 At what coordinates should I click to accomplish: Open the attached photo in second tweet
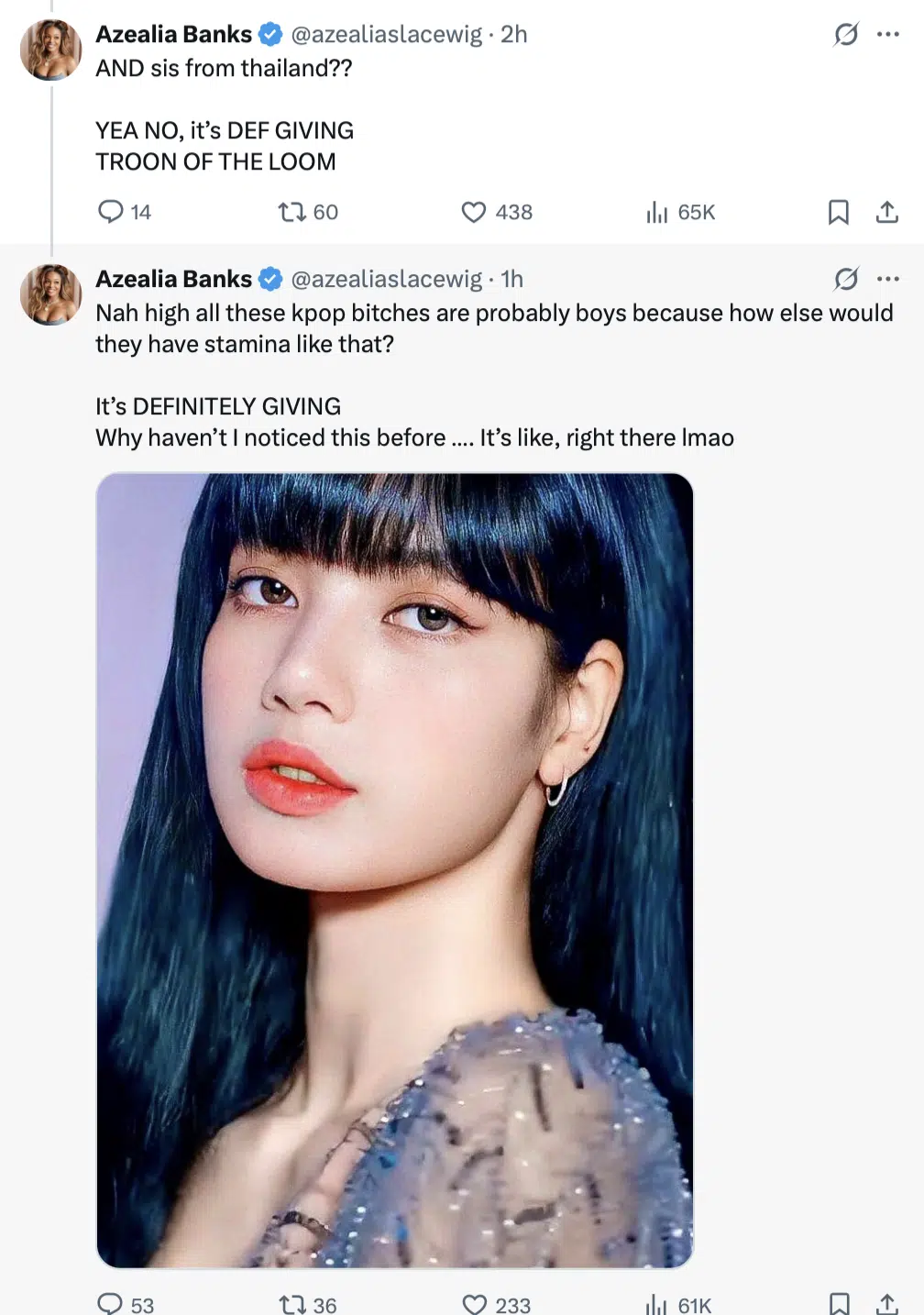[394, 869]
